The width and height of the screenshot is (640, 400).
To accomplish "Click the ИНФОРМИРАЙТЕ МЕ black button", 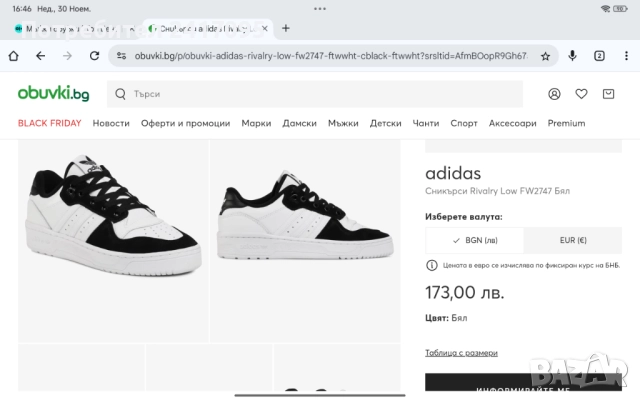I will [523, 382].
